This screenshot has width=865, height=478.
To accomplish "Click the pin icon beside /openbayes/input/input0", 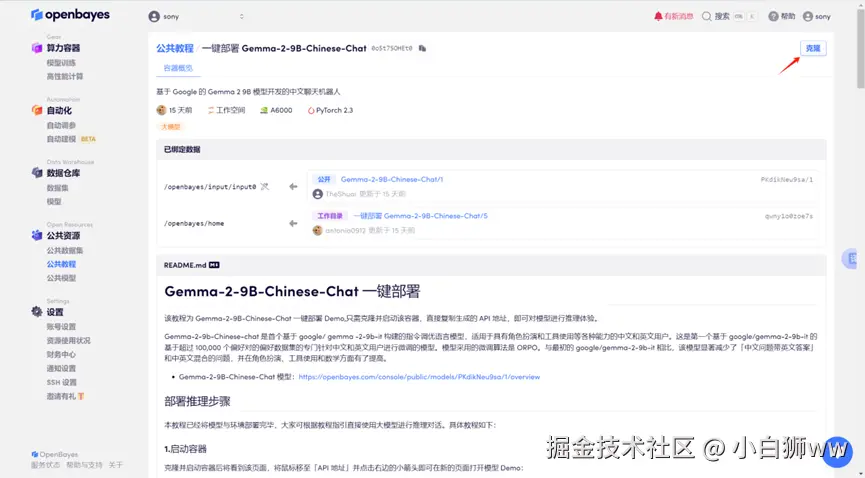I will coord(265,187).
